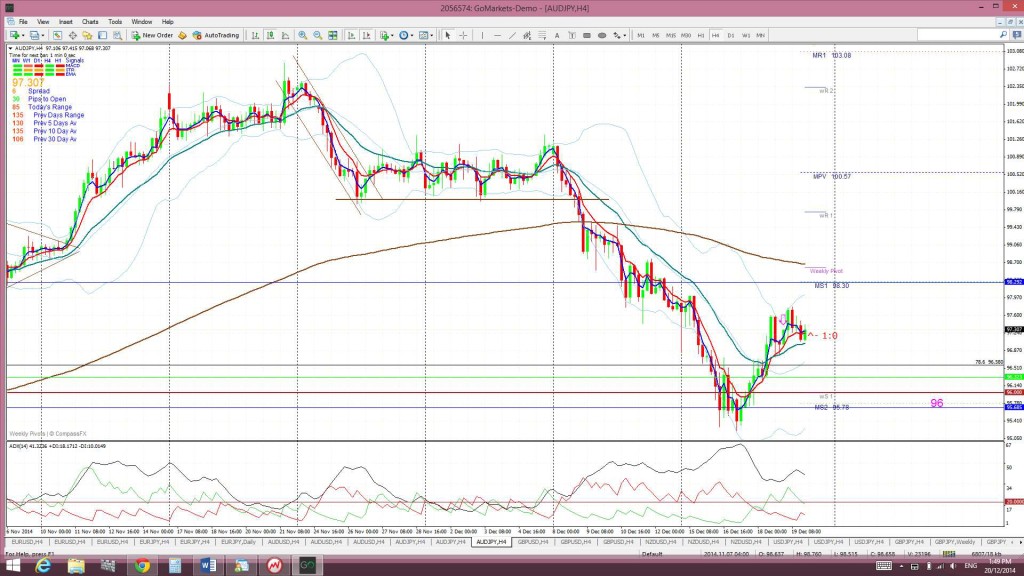Toggle the Data Window crosshair icon
The image size is (1024, 576).
[x=72, y=35]
